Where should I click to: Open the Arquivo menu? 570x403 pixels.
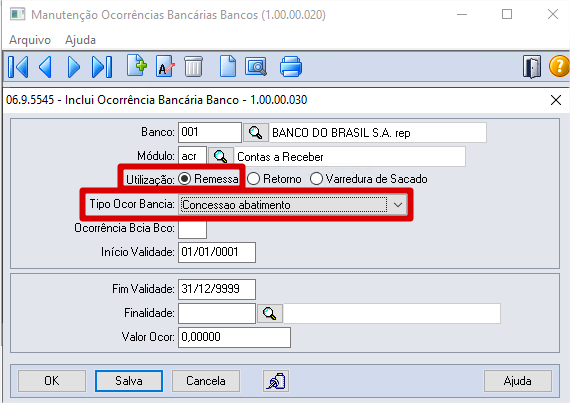[x=30, y=40]
